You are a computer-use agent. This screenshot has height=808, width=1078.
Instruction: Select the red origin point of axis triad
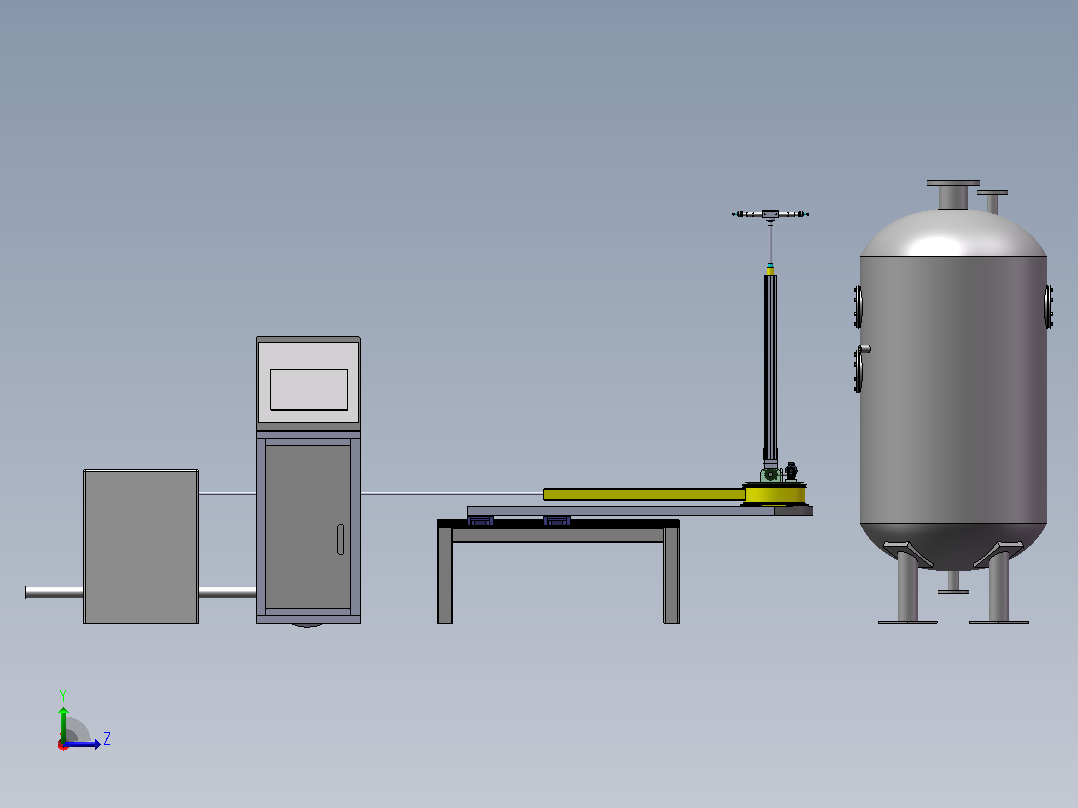click(x=63, y=745)
